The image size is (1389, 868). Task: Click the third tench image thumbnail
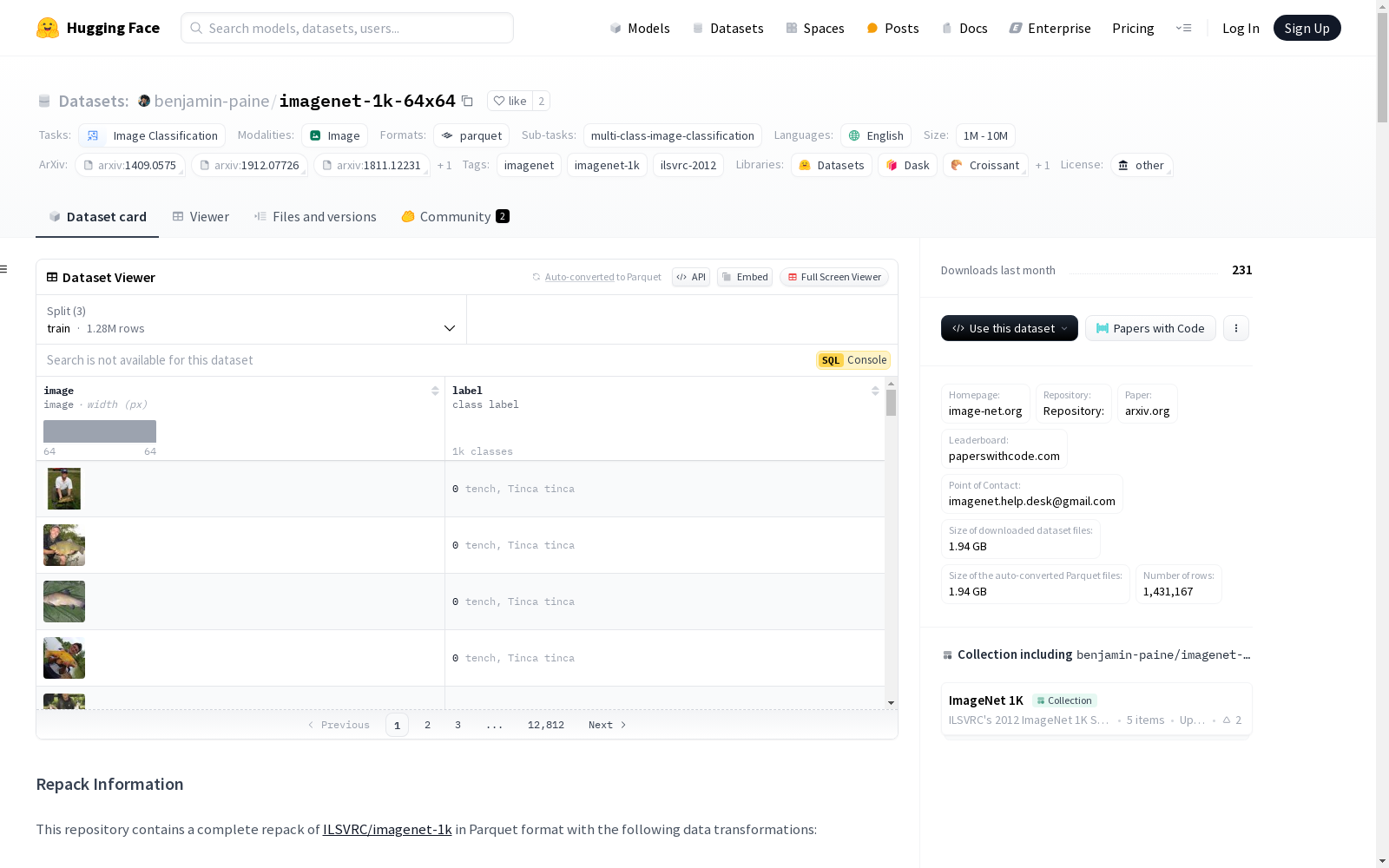64,602
